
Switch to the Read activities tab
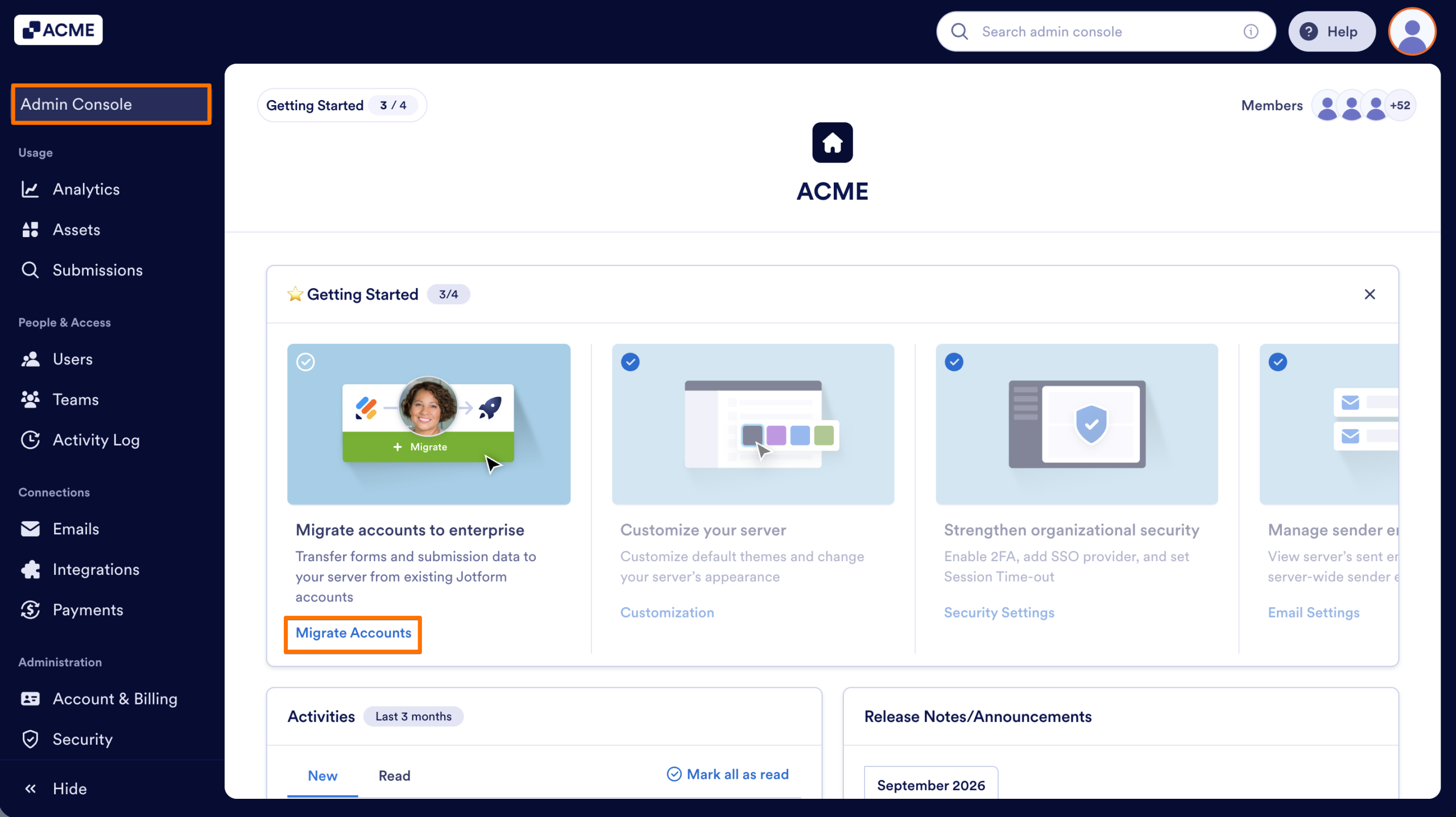tap(394, 776)
